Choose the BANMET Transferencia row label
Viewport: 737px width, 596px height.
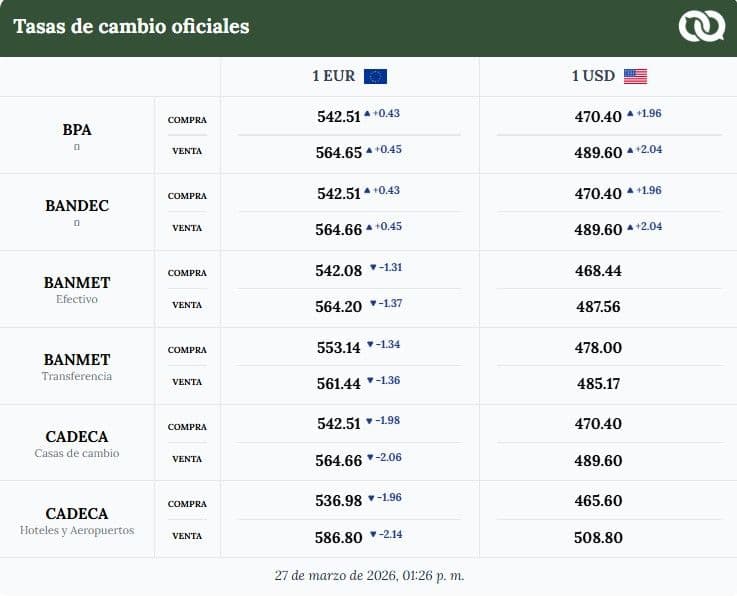tap(77, 365)
